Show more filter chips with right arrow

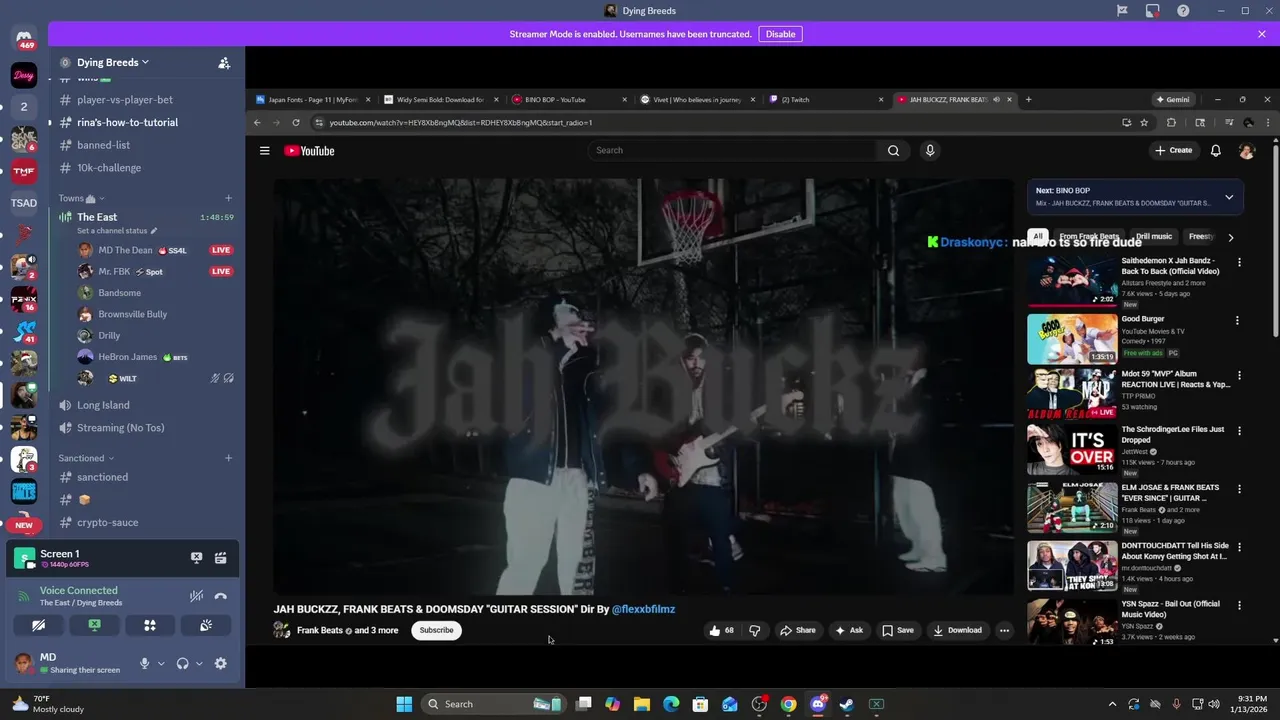[x=1230, y=237]
